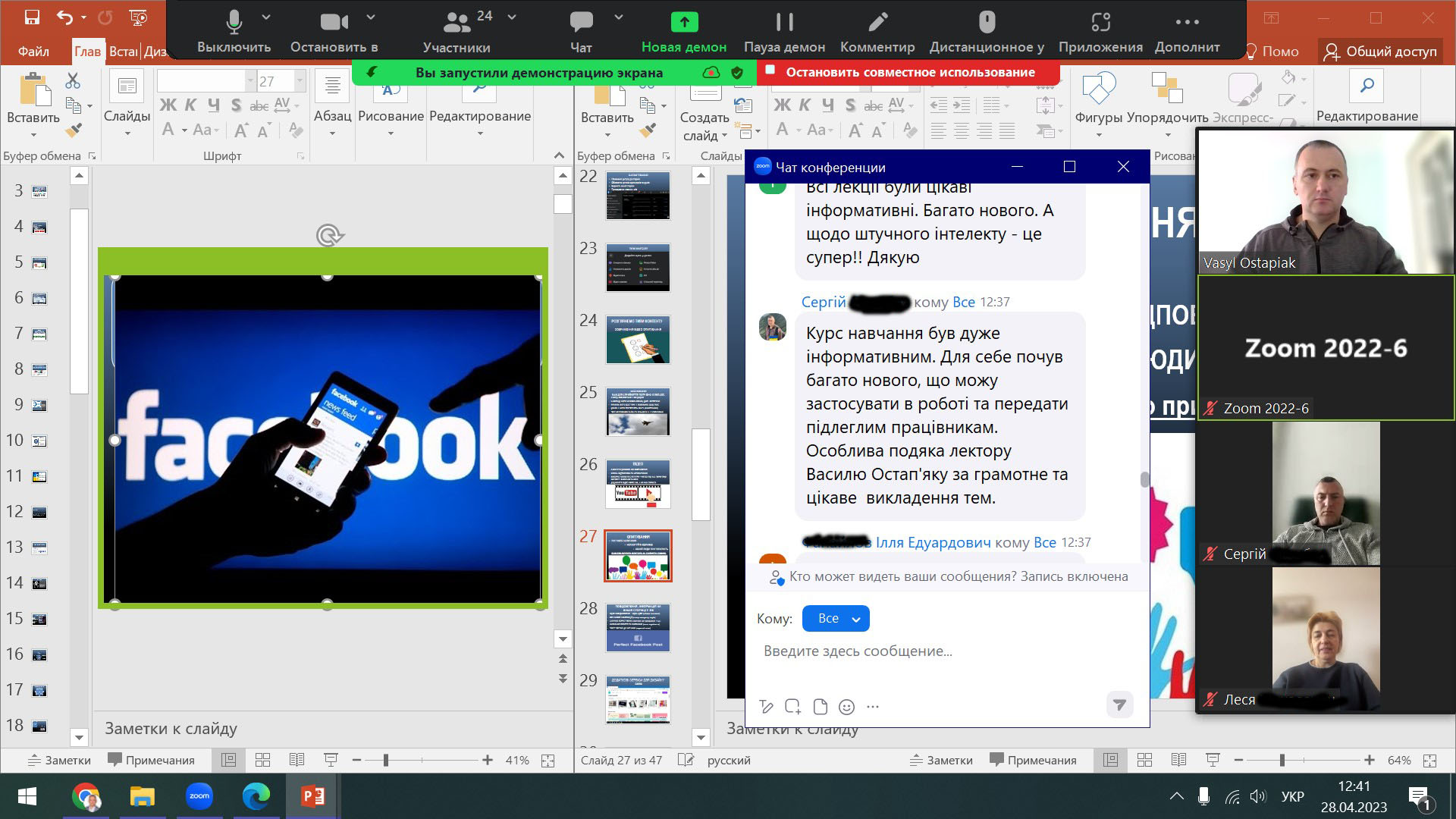Click the Save icon in PowerPoint
The image size is (1456, 819).
click(x=32, y=17)
